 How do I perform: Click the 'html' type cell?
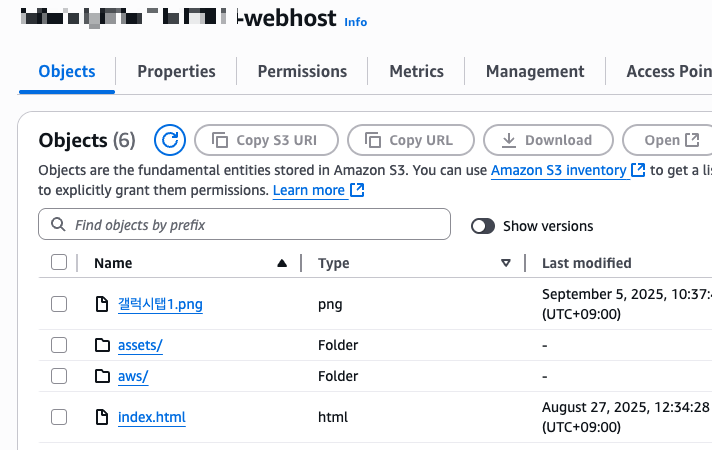[x=333, y=417]
